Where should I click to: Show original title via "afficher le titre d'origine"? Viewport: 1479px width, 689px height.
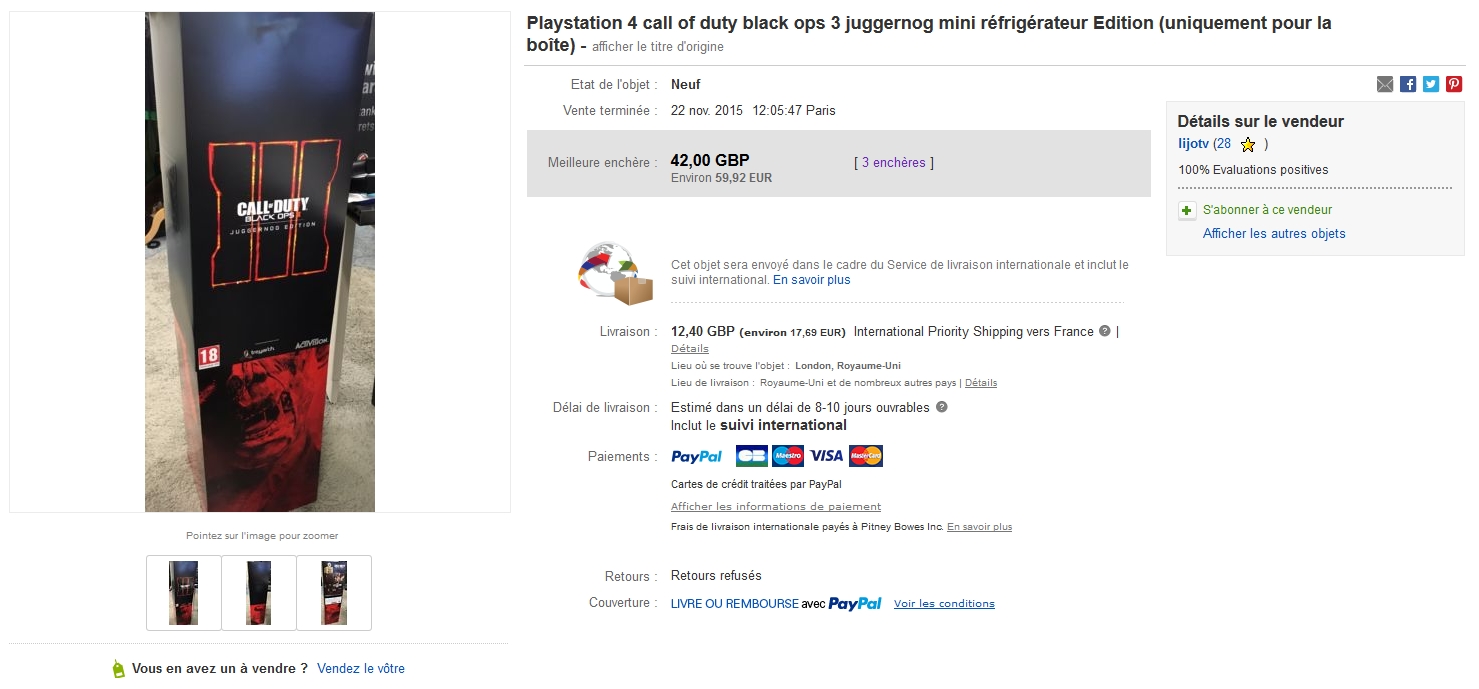657,47
